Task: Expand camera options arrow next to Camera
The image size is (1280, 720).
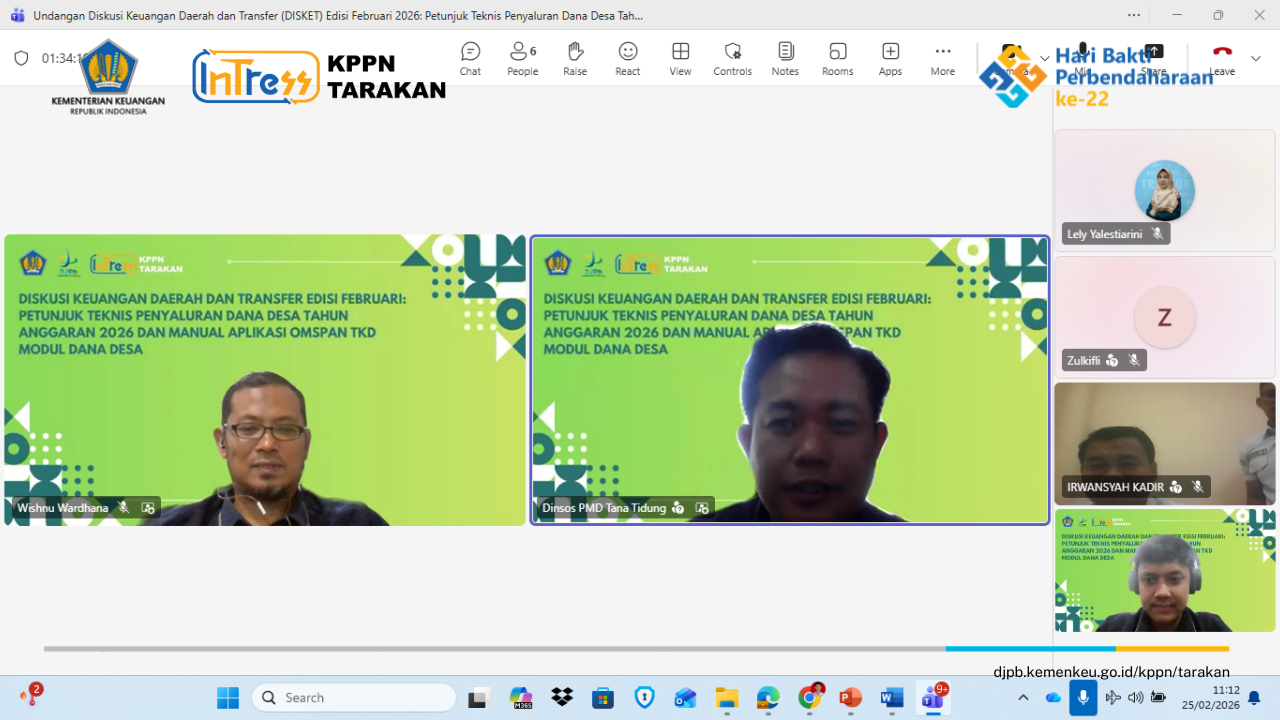Action: click(x=1045, y=58)
